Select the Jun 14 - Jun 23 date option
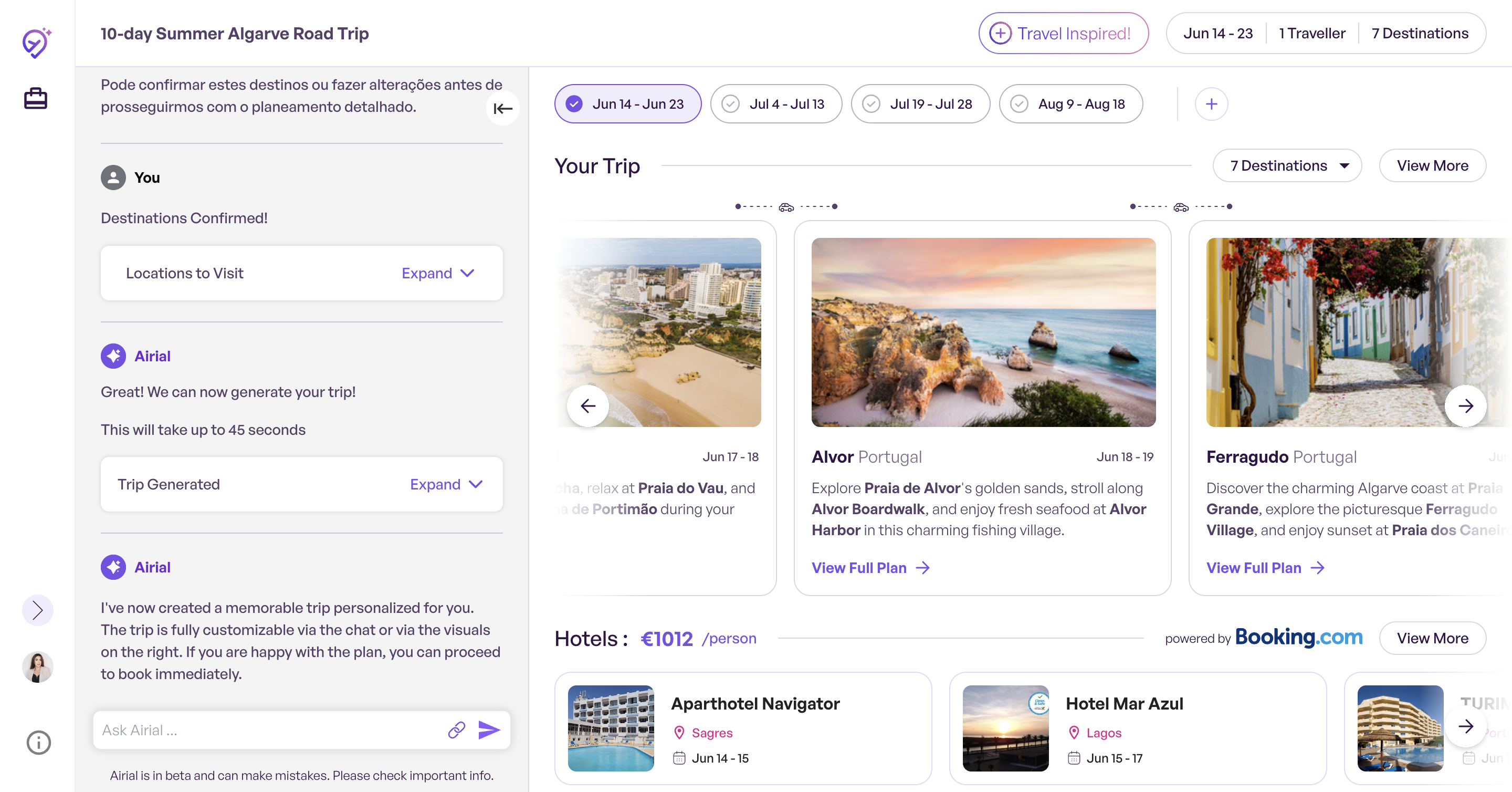 [x=628, y=104]
